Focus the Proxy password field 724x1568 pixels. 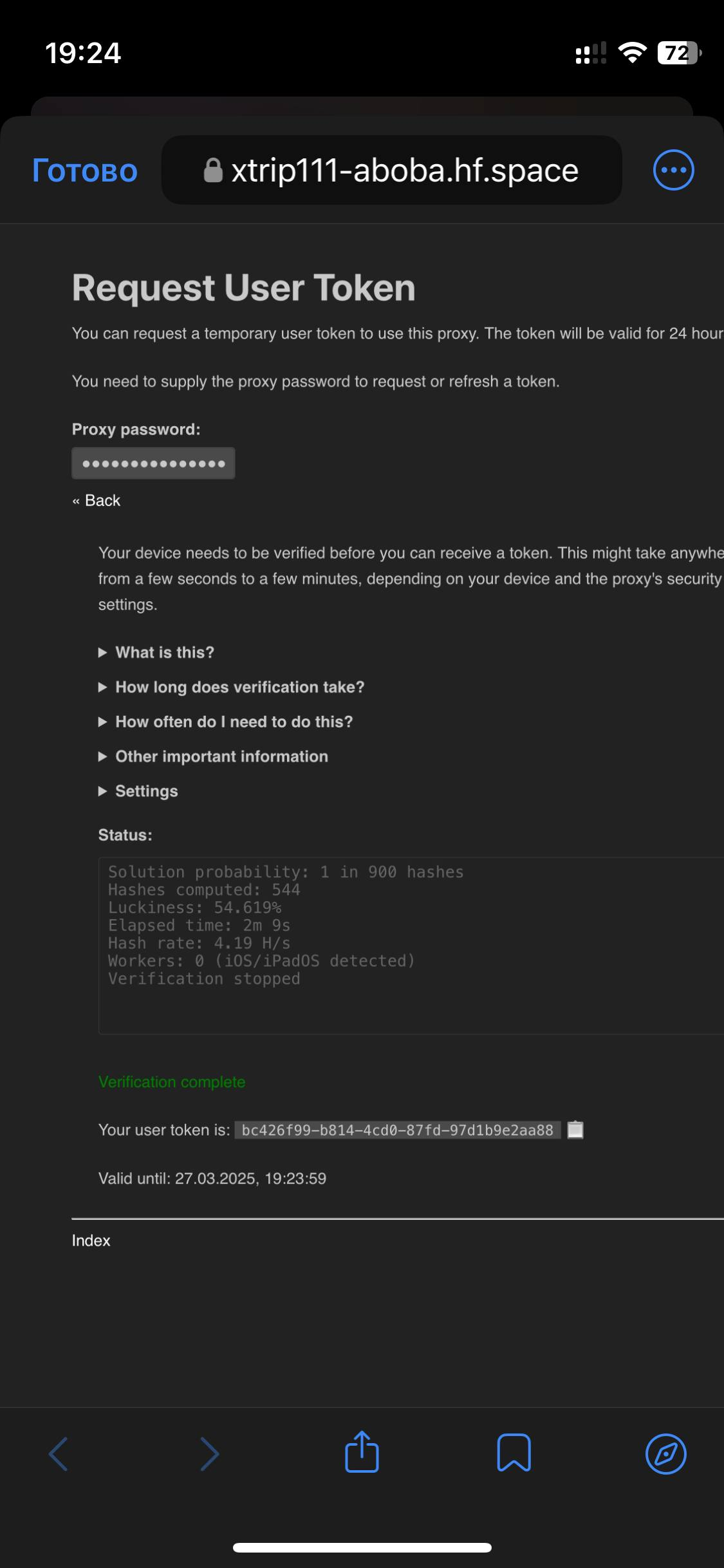coord(153,463)
